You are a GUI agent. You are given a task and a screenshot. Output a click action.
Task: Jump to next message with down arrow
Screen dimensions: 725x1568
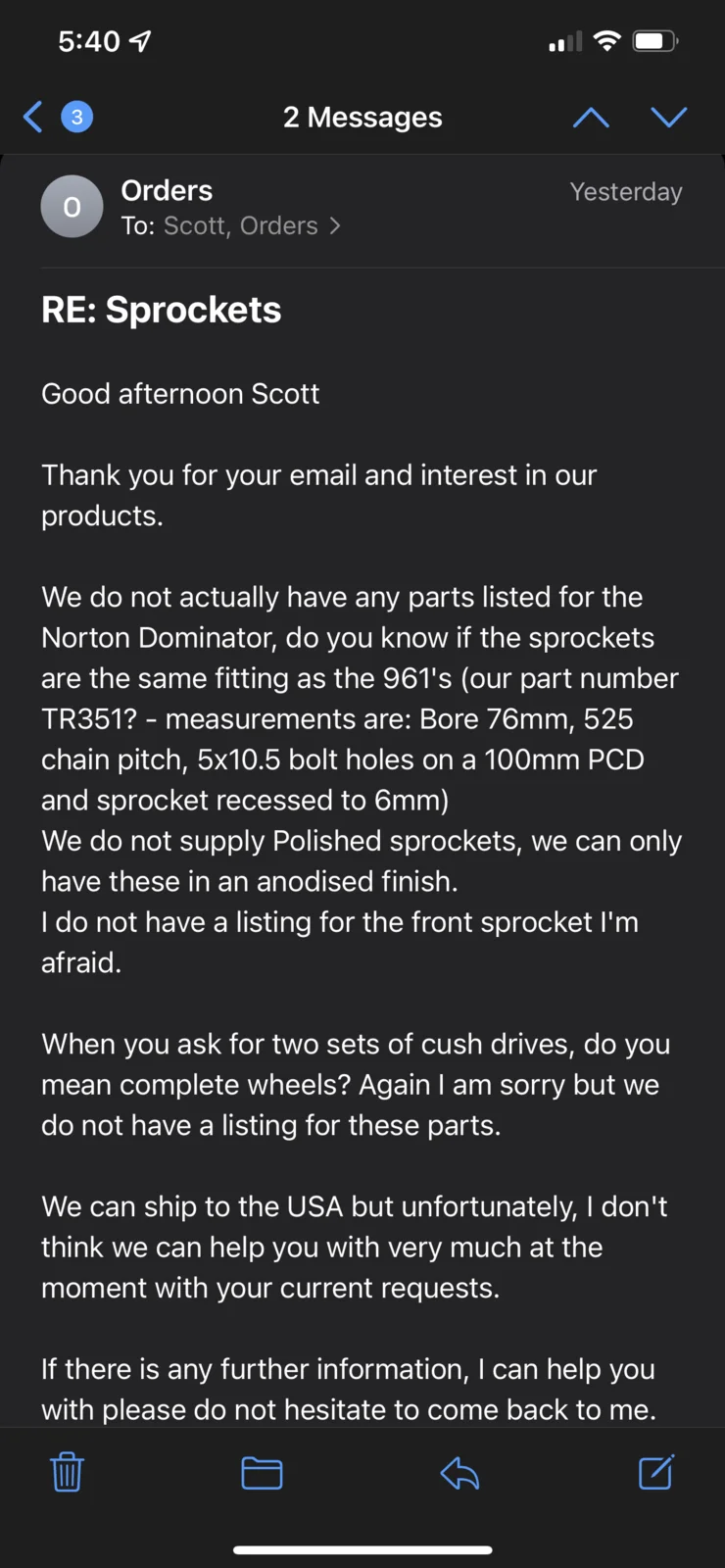[669, 119]
